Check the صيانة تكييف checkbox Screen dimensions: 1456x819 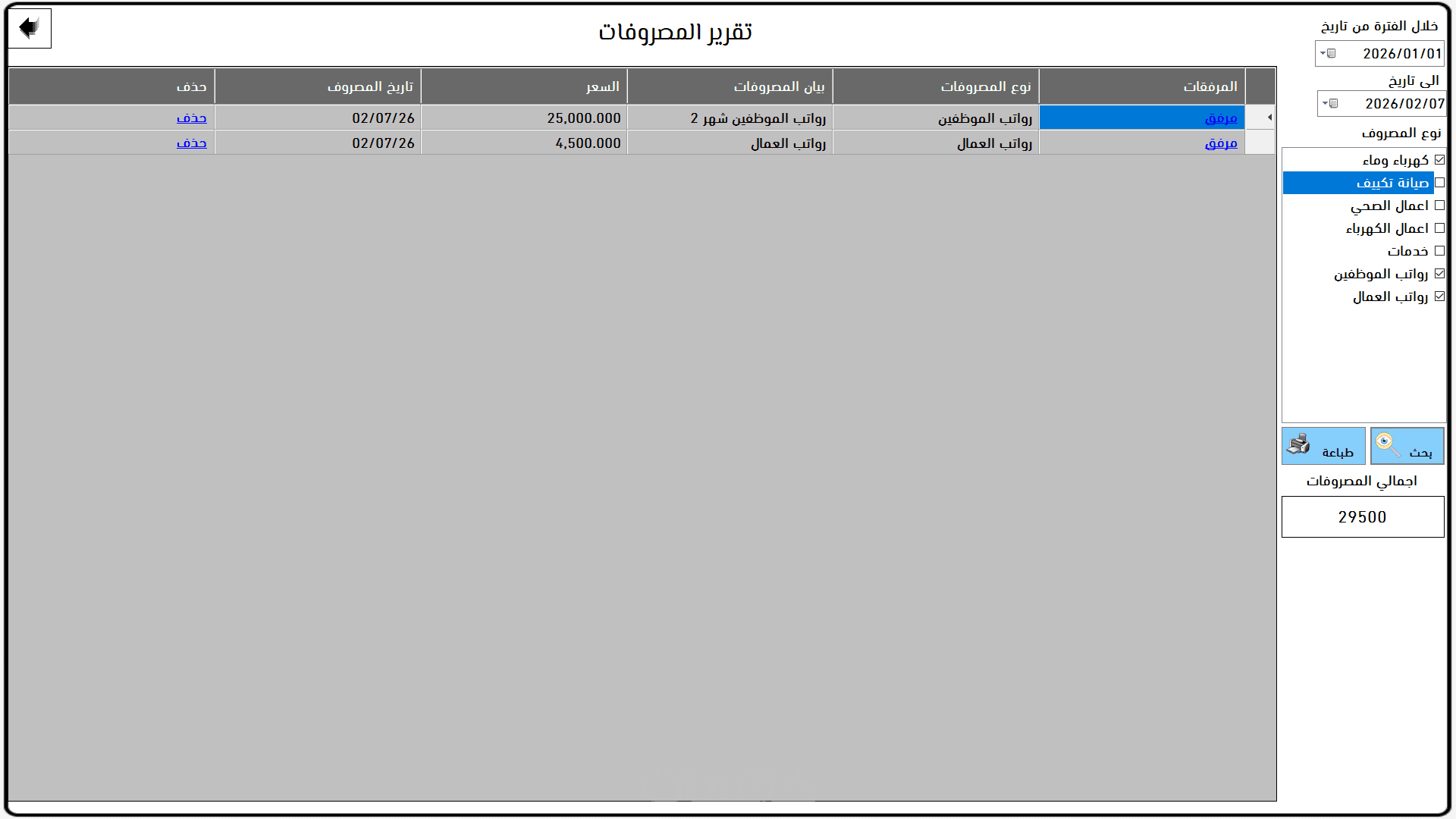click(1439, 183)
